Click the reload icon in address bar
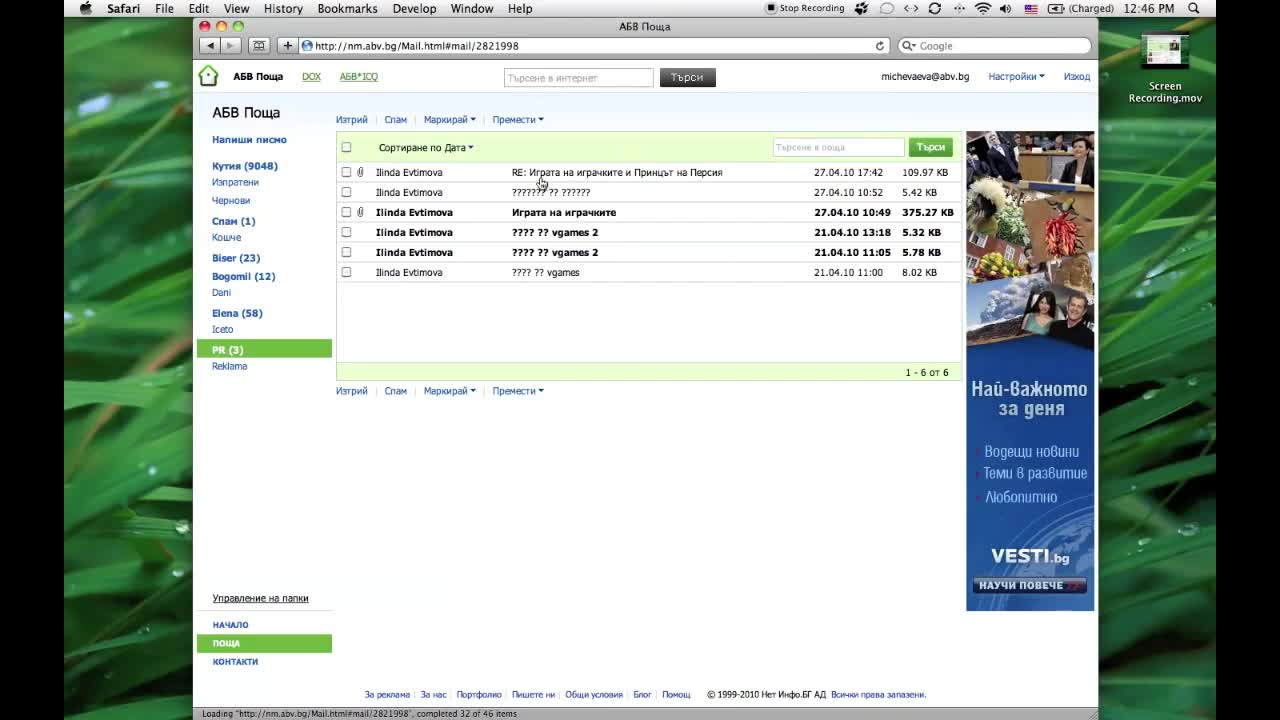1280x720 pixels. point(880,46)
